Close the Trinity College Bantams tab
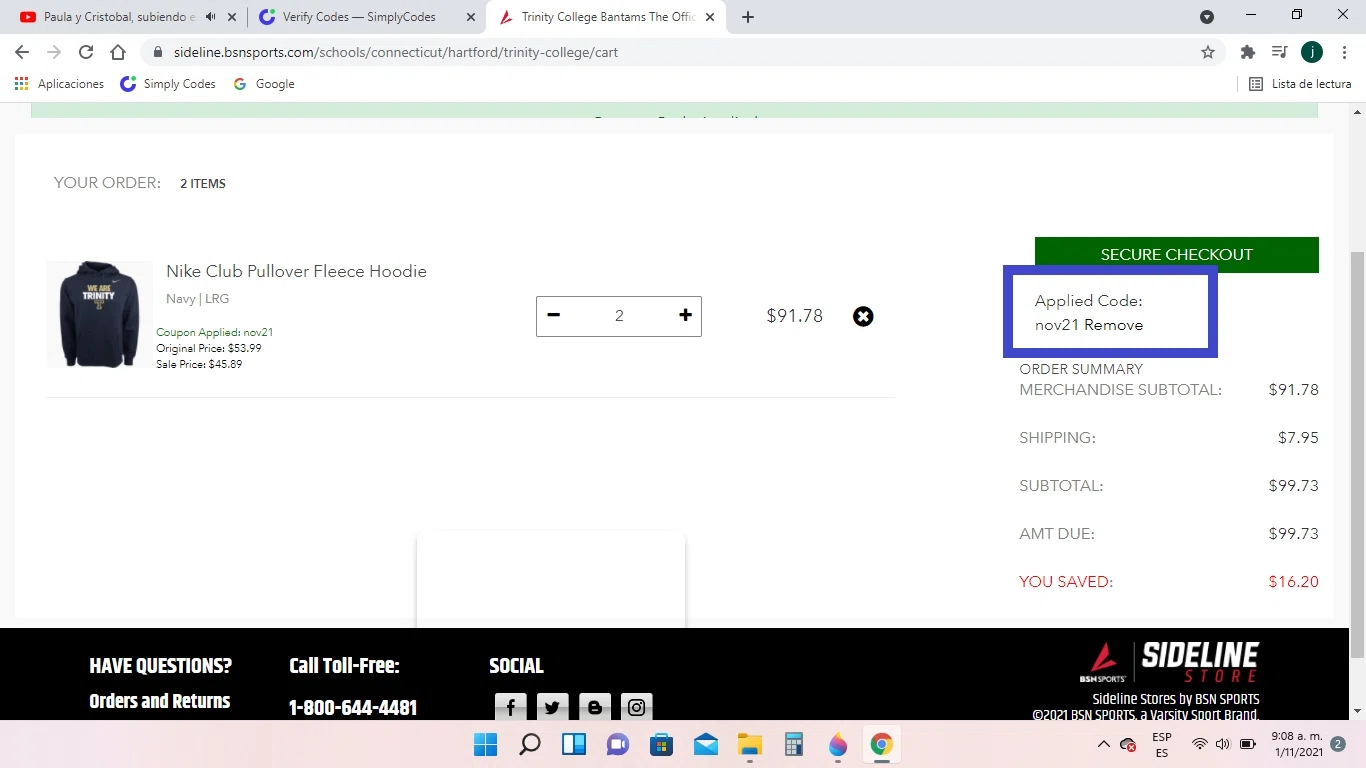This screenshot has width=1366, height=768. [x=710, y=17]
